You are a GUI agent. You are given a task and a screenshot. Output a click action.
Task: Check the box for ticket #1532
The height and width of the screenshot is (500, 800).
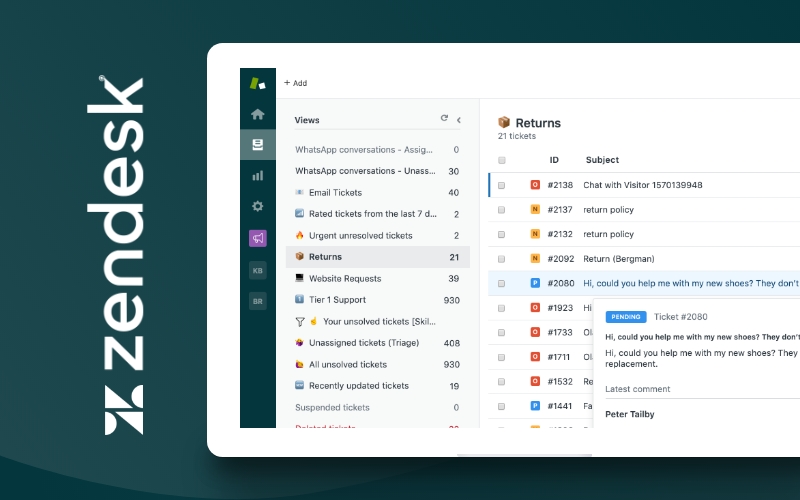pos(502,382)
